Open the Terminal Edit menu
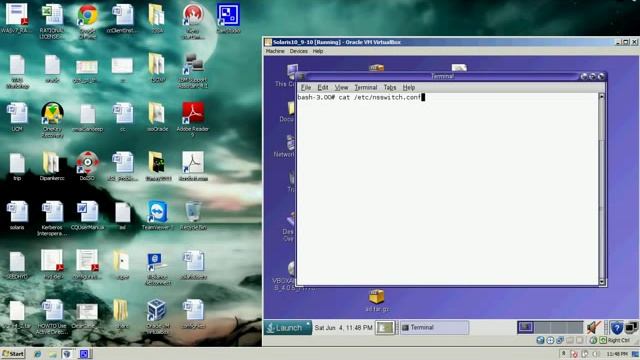This screenshot has width=640, height=360. point(323,87)
